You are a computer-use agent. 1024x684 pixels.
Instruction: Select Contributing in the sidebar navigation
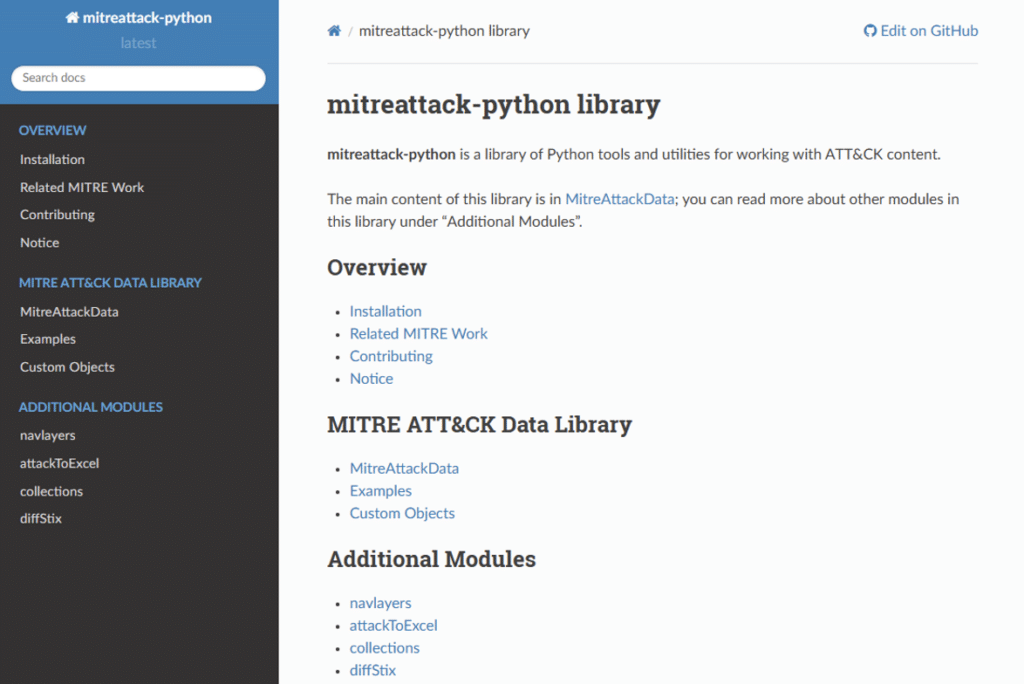pos(57,215)
